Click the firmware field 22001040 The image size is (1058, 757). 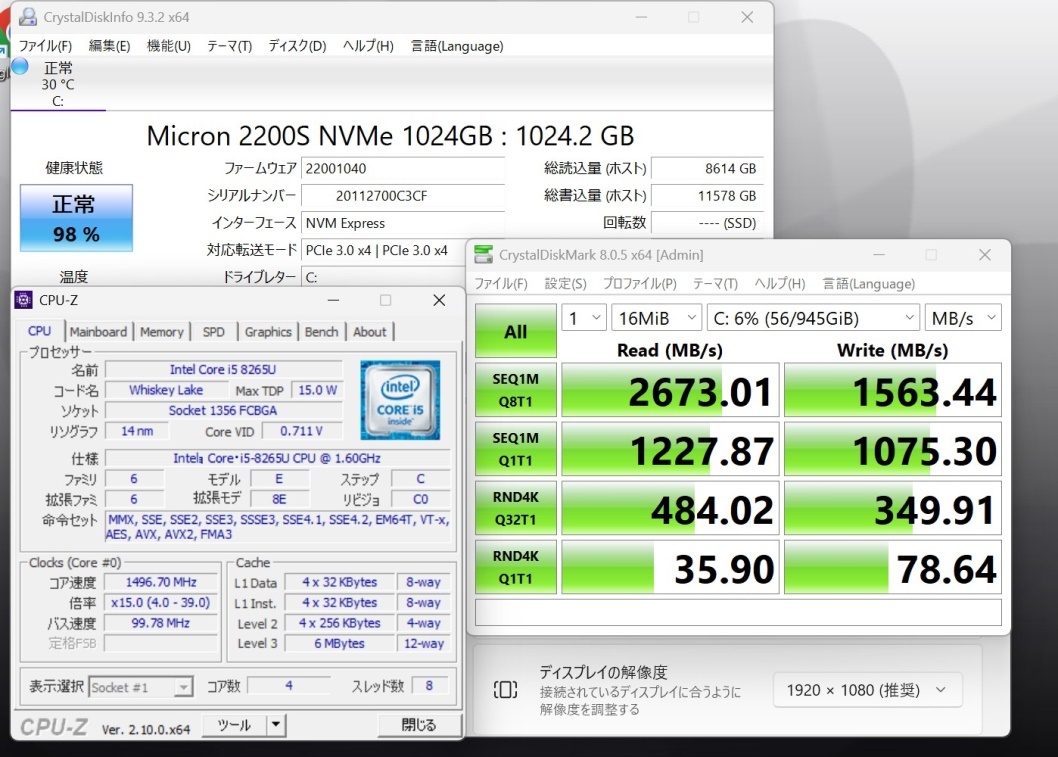pos(403,169)
